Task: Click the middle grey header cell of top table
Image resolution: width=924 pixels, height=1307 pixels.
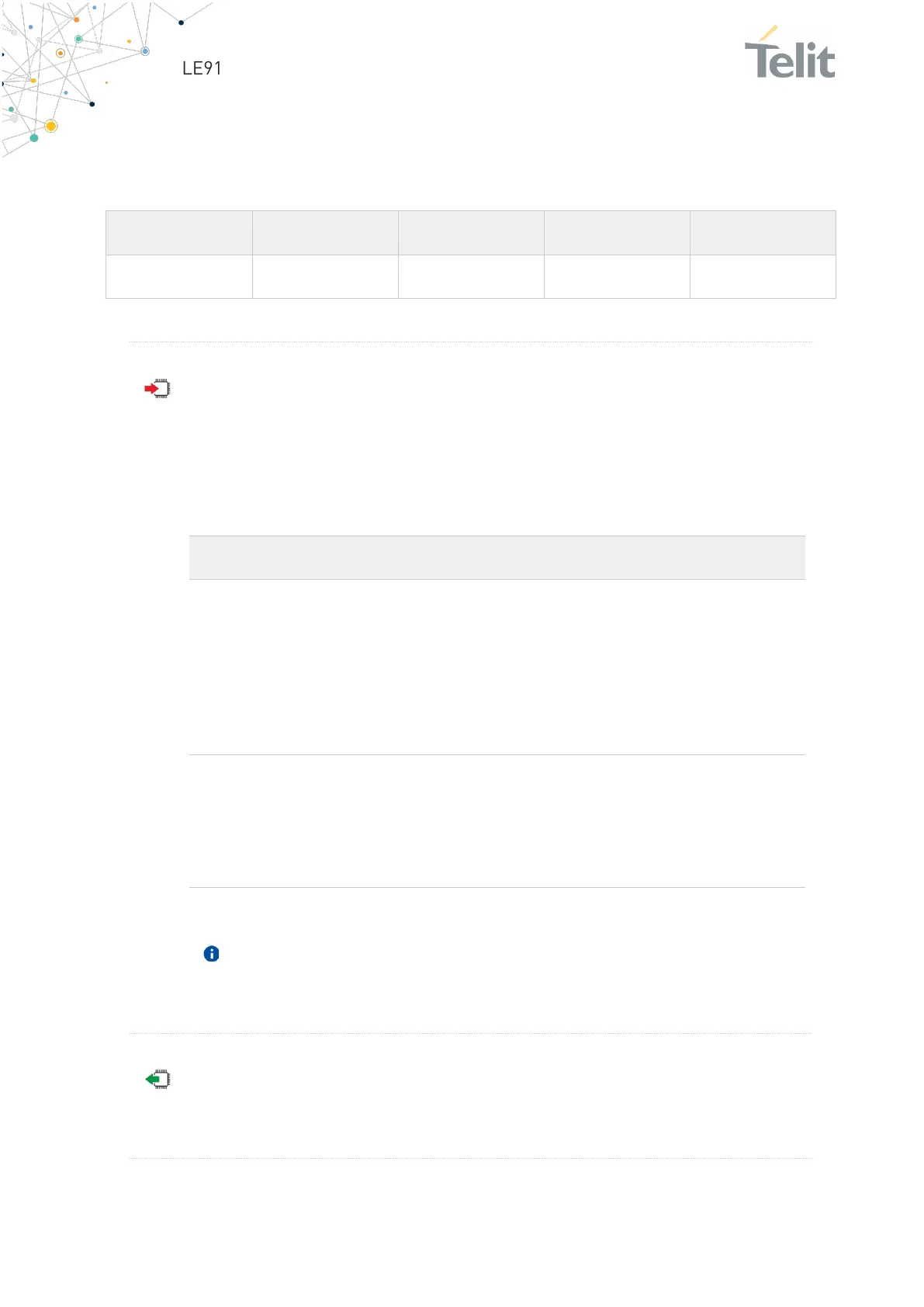Action: [x=471, y=233]
